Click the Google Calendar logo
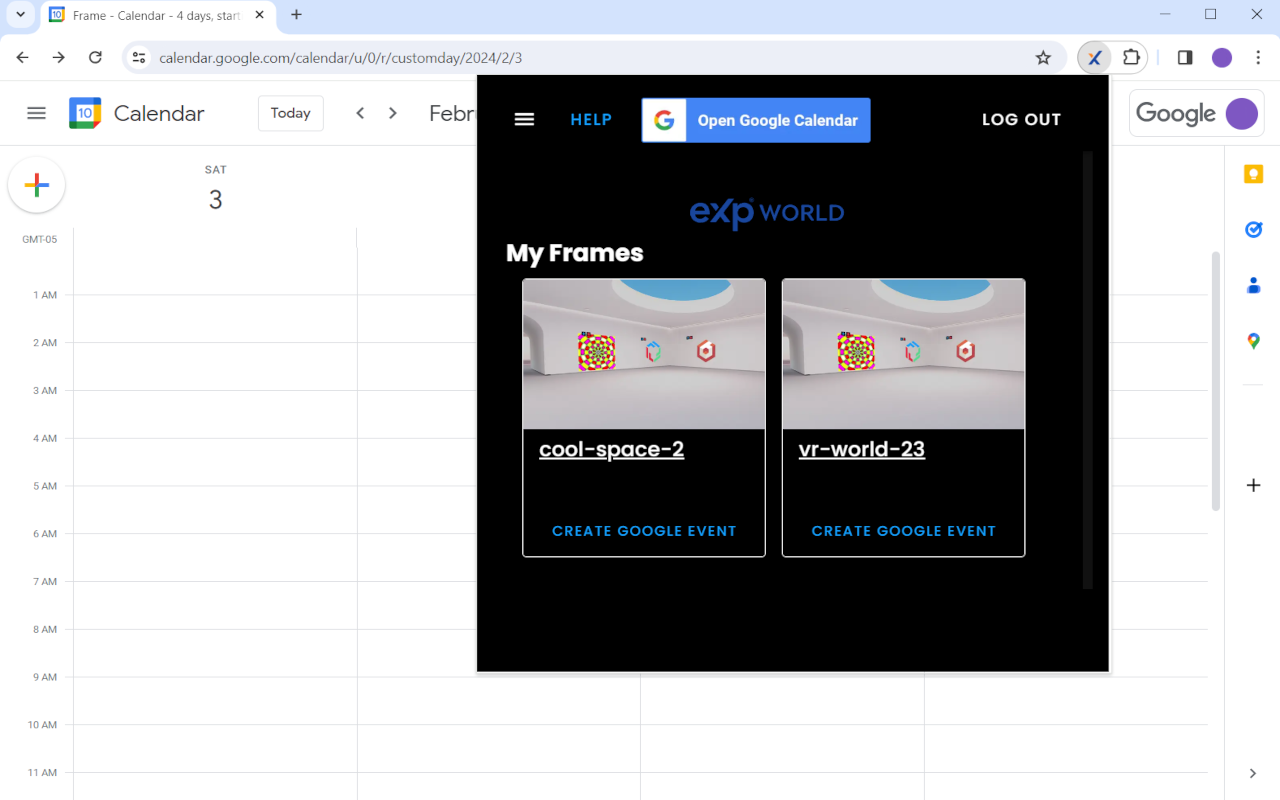 coord(85,113)
